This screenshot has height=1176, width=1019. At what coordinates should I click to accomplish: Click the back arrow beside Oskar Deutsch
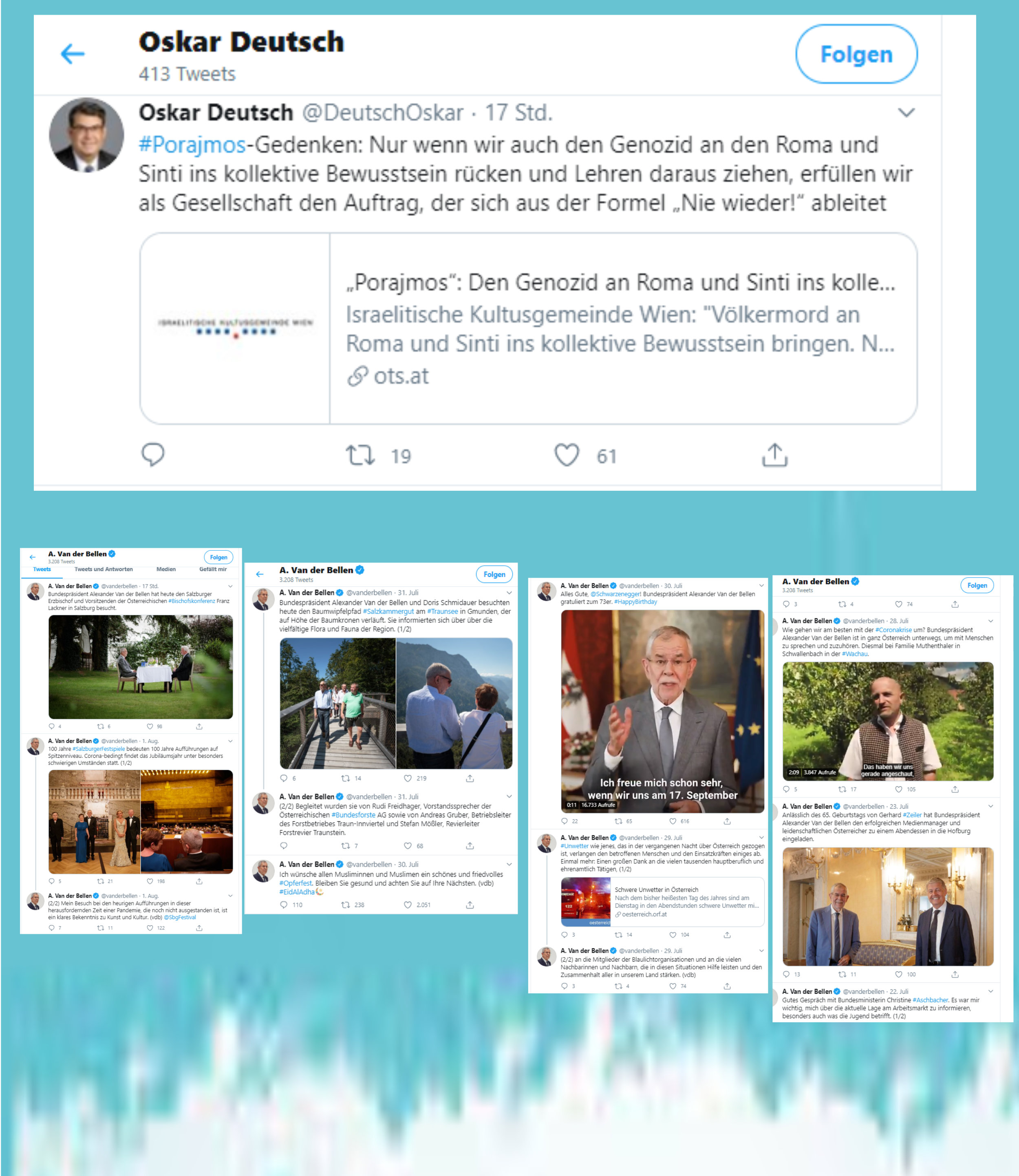72,54
